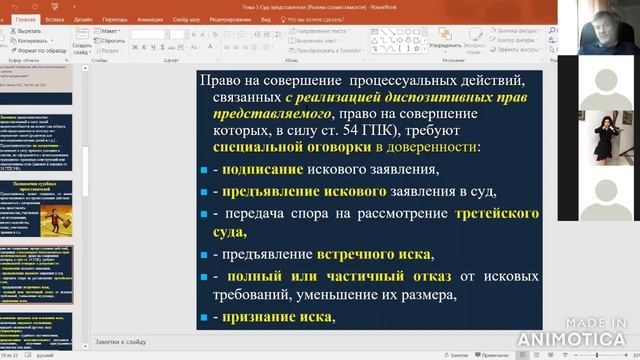
Task: Align text left
Action: pyautogui.click(x=227, y=48)
